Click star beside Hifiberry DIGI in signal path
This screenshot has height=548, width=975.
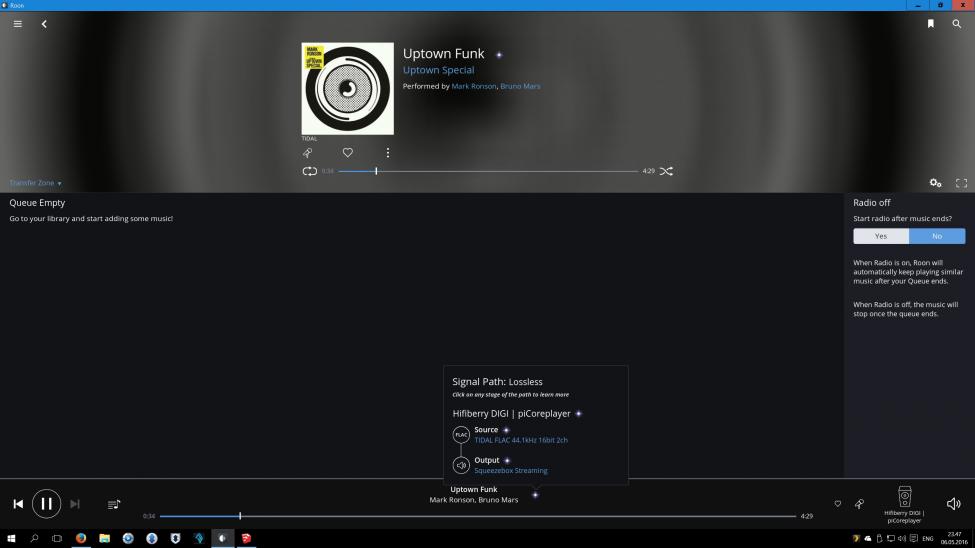tap(578, 414)
